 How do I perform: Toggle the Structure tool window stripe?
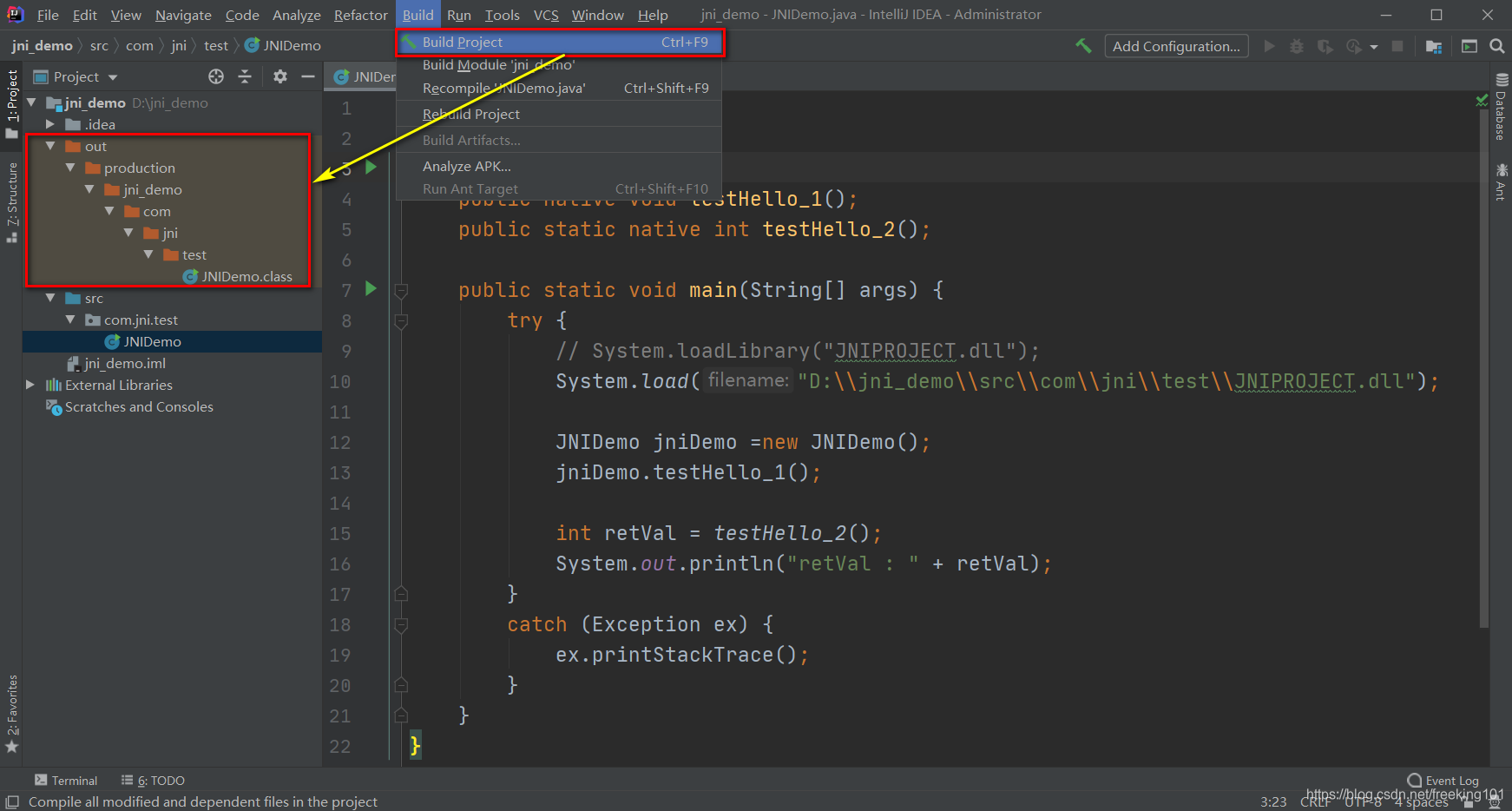[11, 202]
